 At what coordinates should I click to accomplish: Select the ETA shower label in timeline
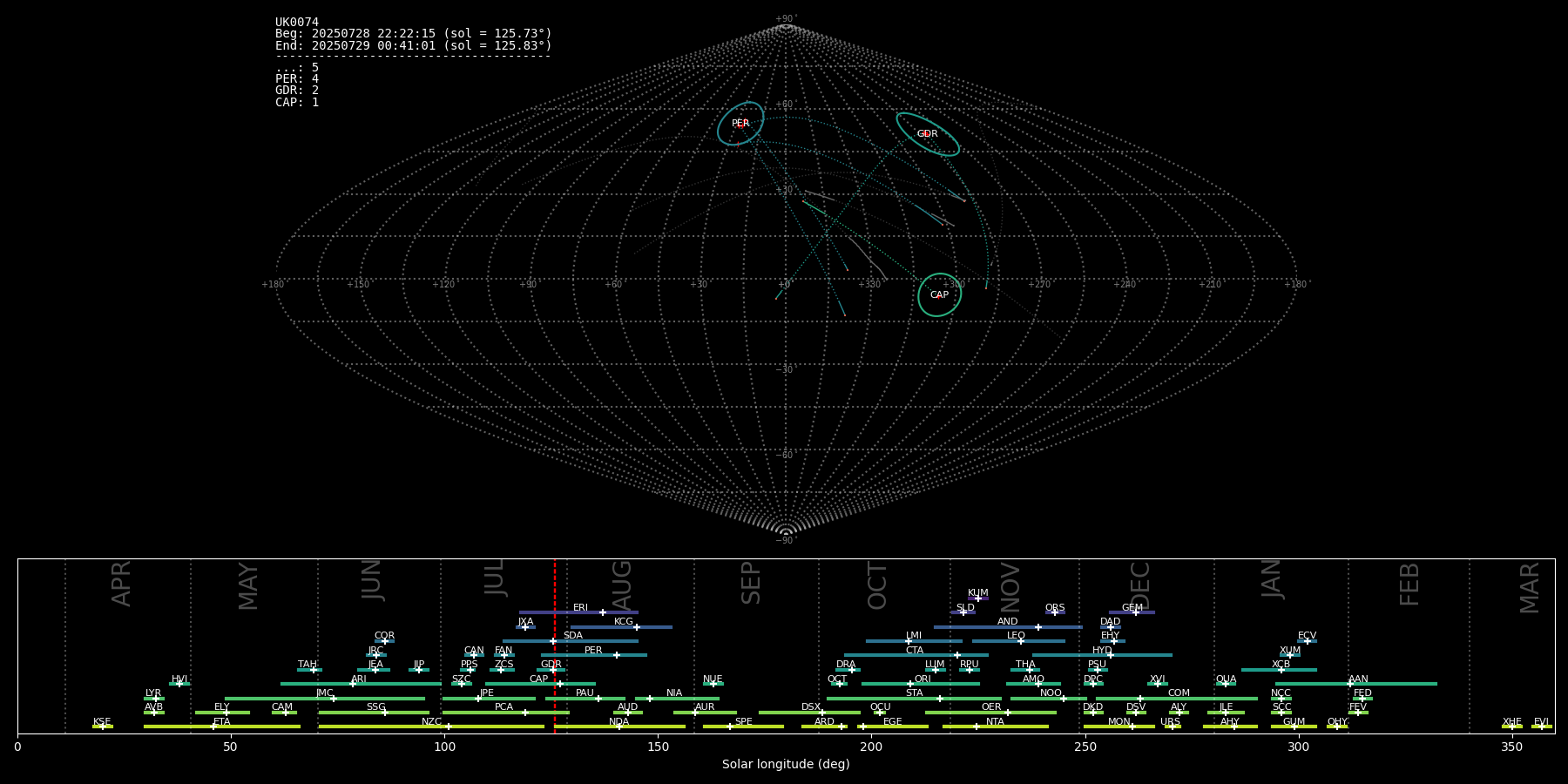coord(222,722)
